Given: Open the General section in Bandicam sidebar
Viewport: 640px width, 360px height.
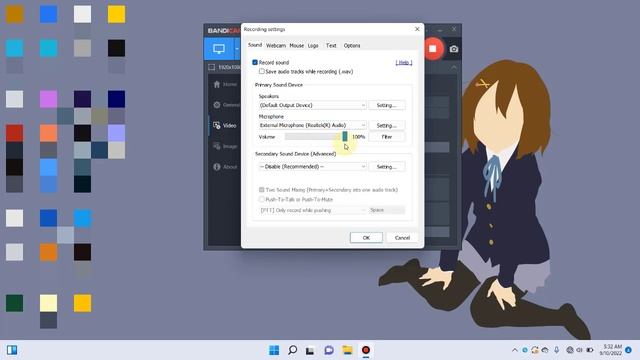Looking at the screenshot, I should point(226,104).
